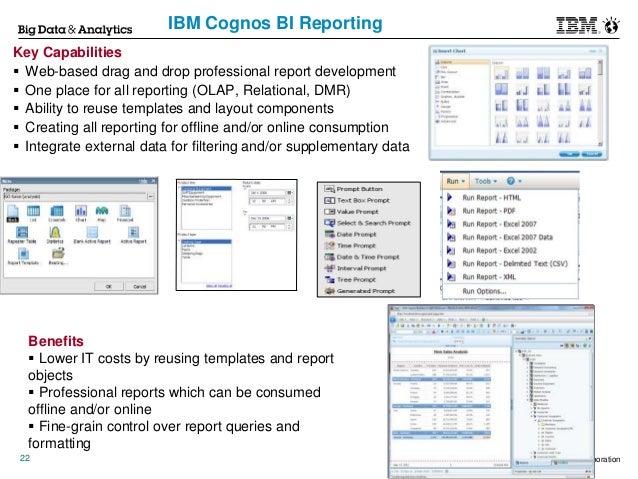Select the Blank report type icon
638x479 pixels.
(x=13, y=213)
